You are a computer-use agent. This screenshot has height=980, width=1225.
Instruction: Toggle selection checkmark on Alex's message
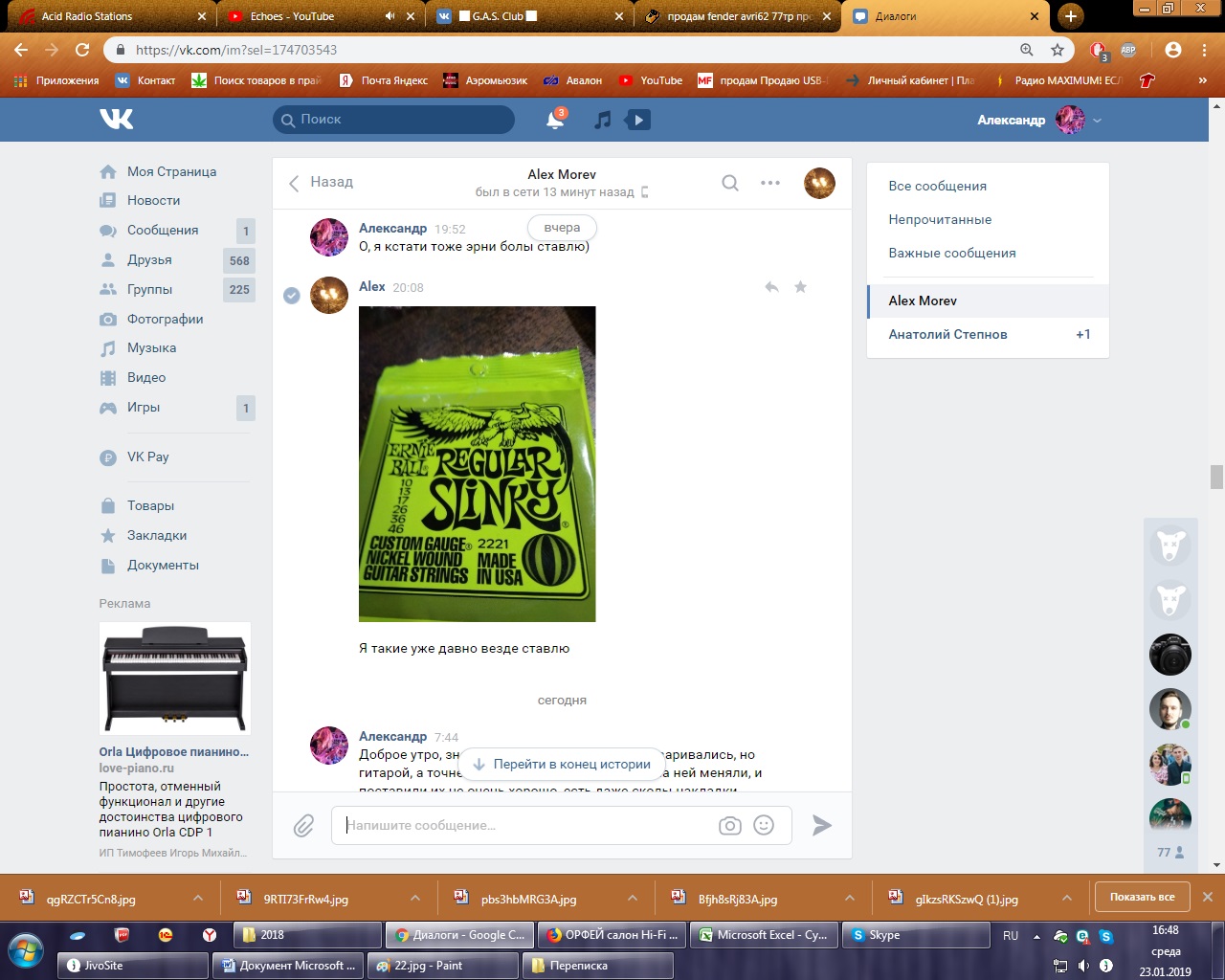tap(292, 296)
